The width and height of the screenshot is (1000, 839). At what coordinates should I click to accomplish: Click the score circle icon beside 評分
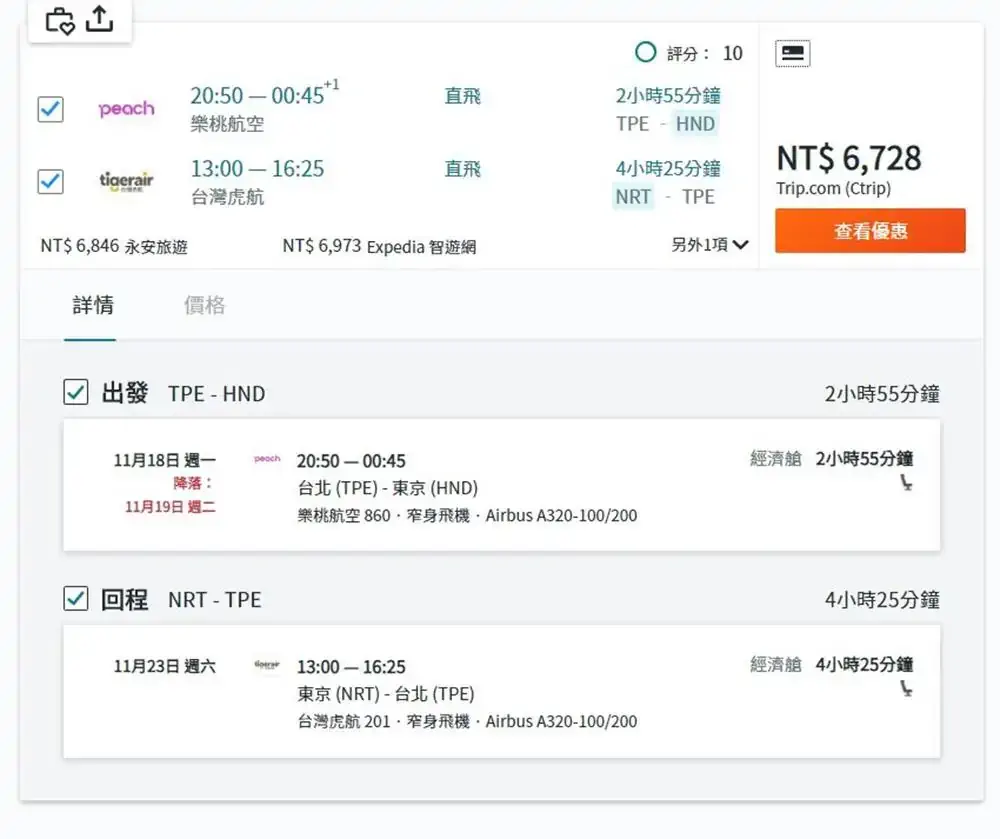[645, 52]
